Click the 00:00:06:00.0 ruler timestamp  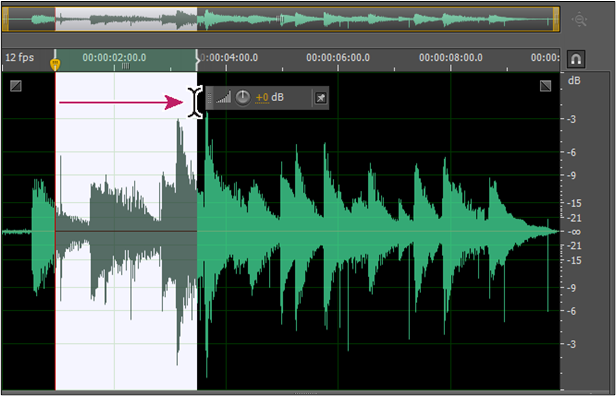click(x=338, y=58)
